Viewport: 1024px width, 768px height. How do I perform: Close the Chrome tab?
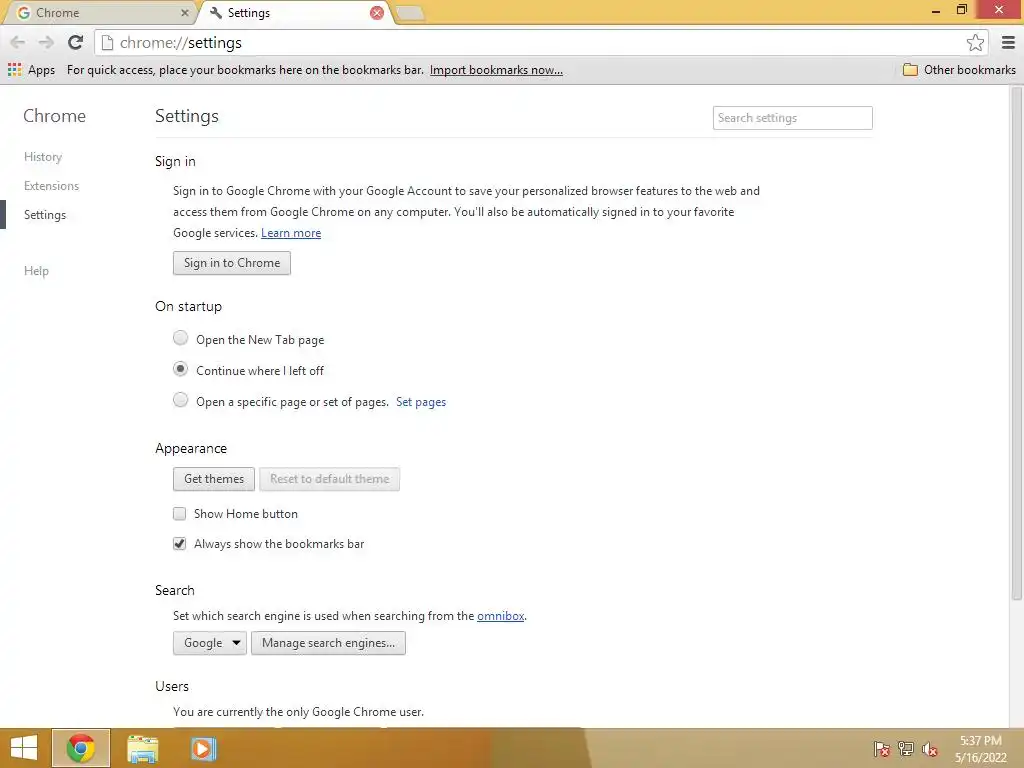tap(185, 13)
